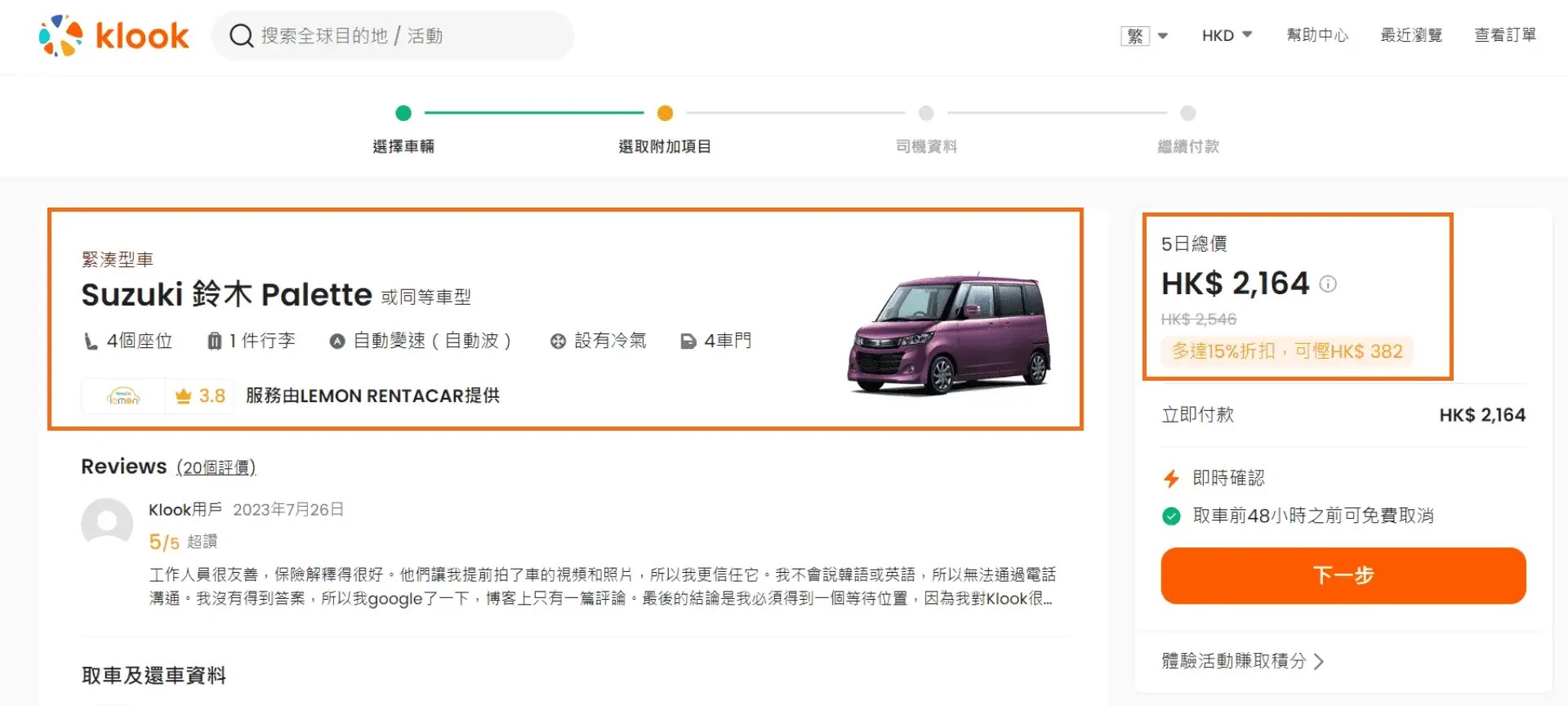Click the crown rating icon 3.8
This screenshot has height=706, width=1568.
pyautogui.click(x=183, y=396)
